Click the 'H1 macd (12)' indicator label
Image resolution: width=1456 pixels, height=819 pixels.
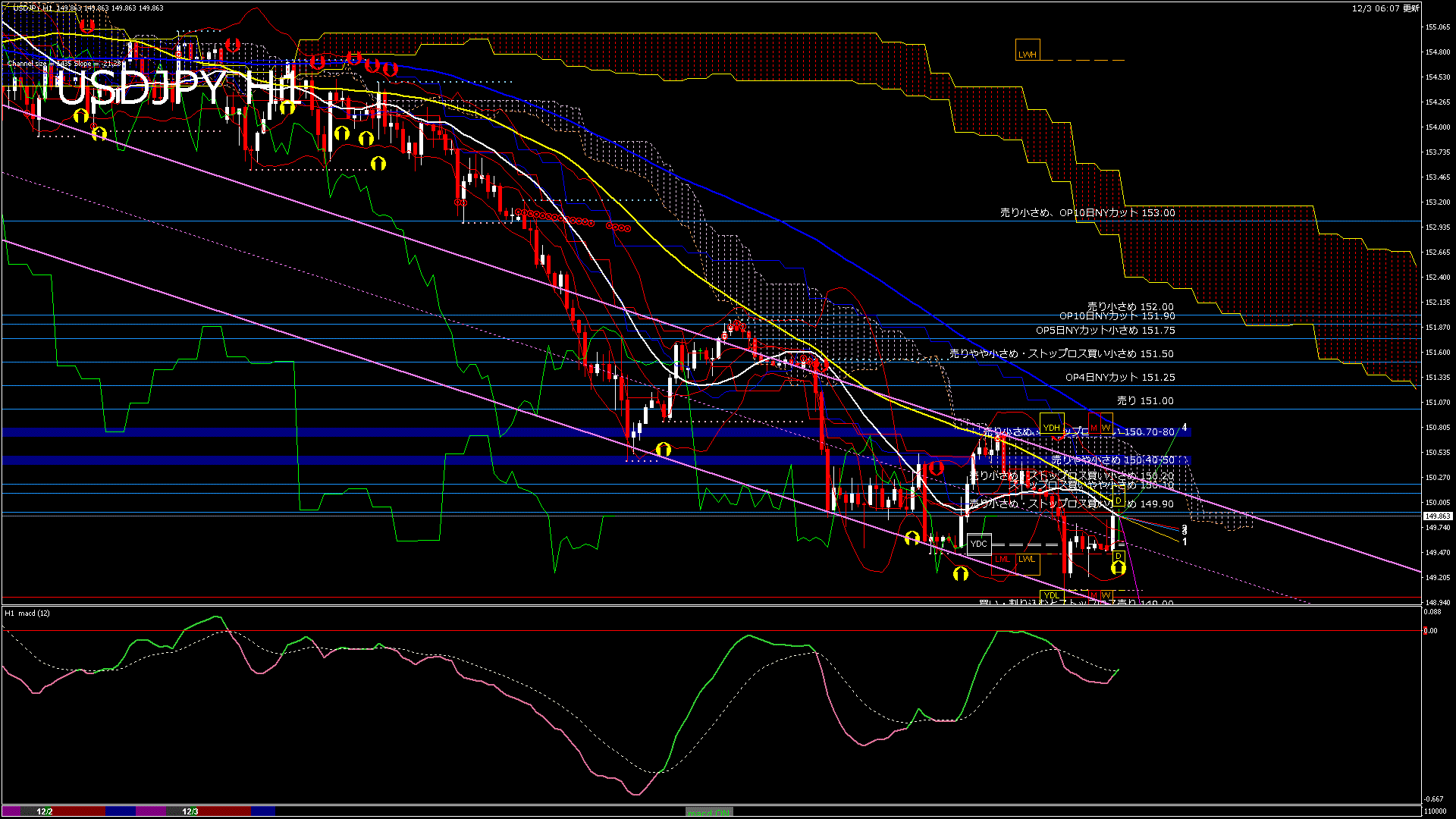pyautogui.click(x=27, y=613)
